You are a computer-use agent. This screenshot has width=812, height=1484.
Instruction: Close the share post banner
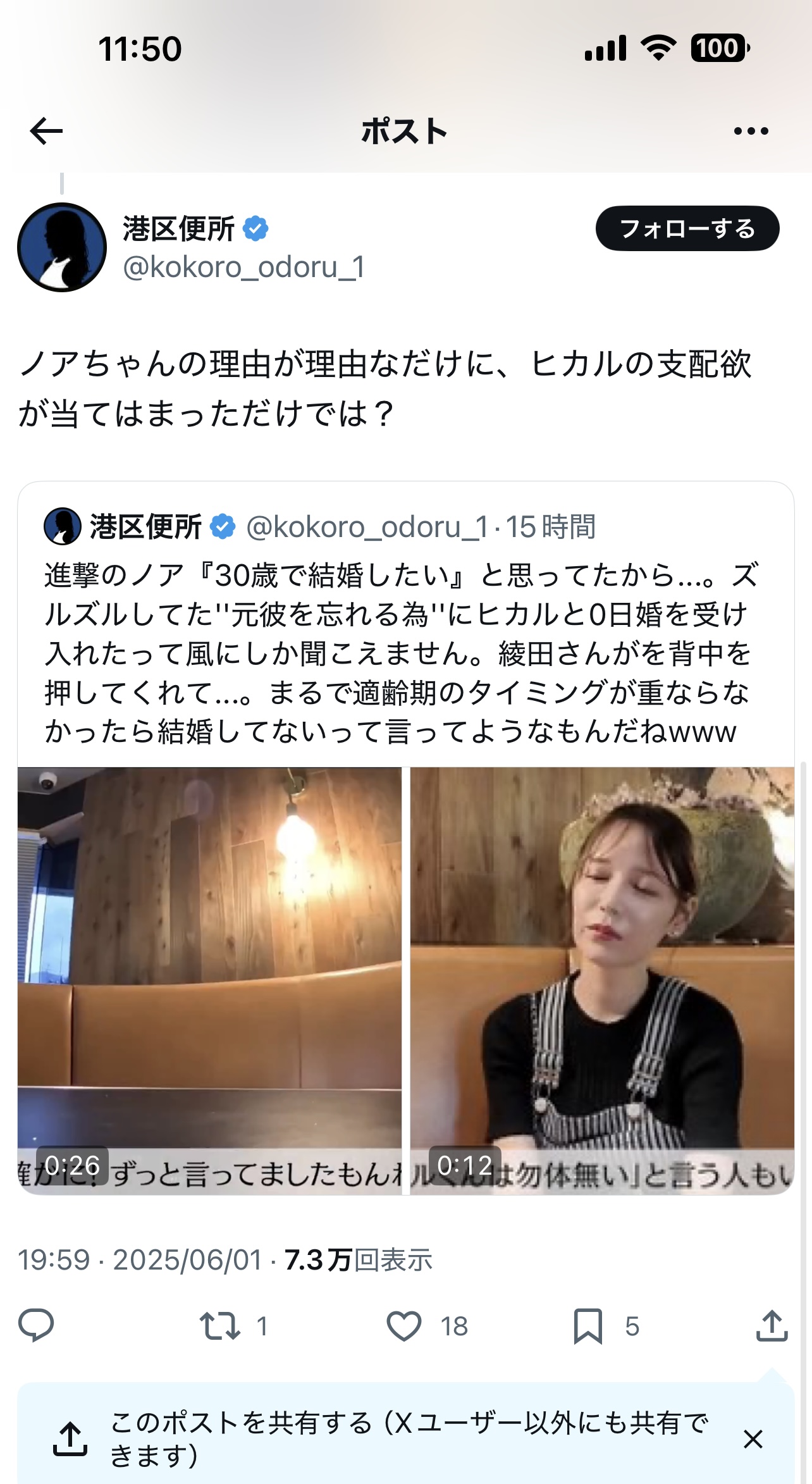point(753,1439)
